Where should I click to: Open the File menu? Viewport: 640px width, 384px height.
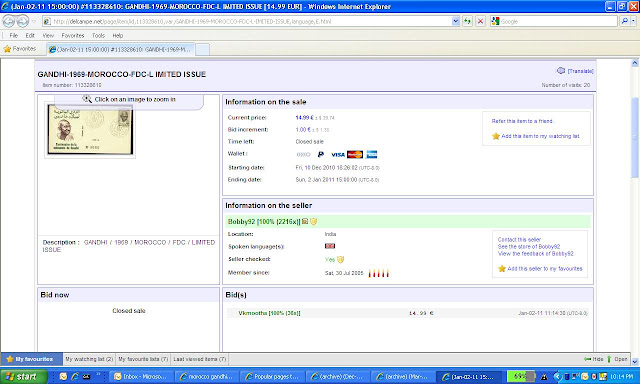13,36
